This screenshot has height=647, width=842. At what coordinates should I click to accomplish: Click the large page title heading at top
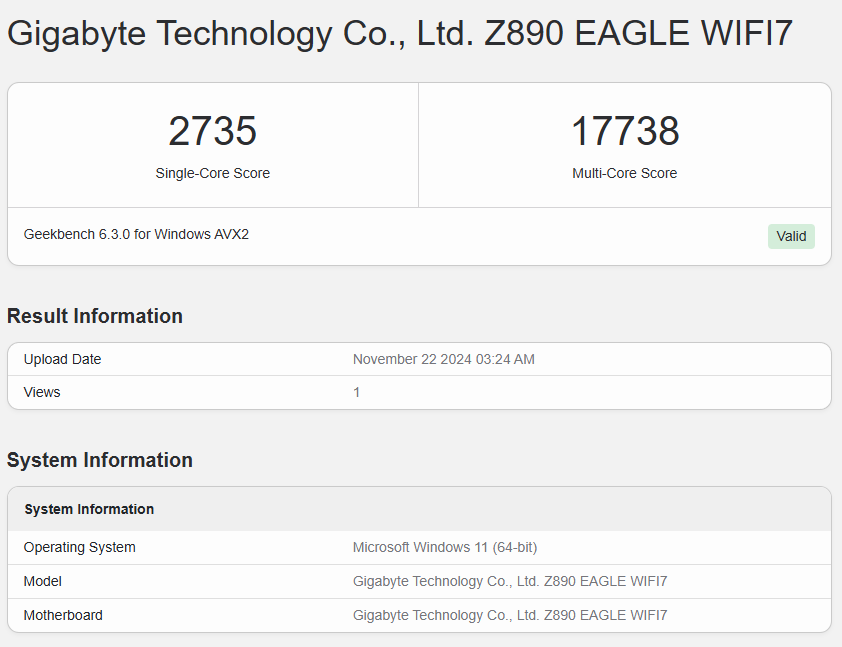tap(400, 33)
